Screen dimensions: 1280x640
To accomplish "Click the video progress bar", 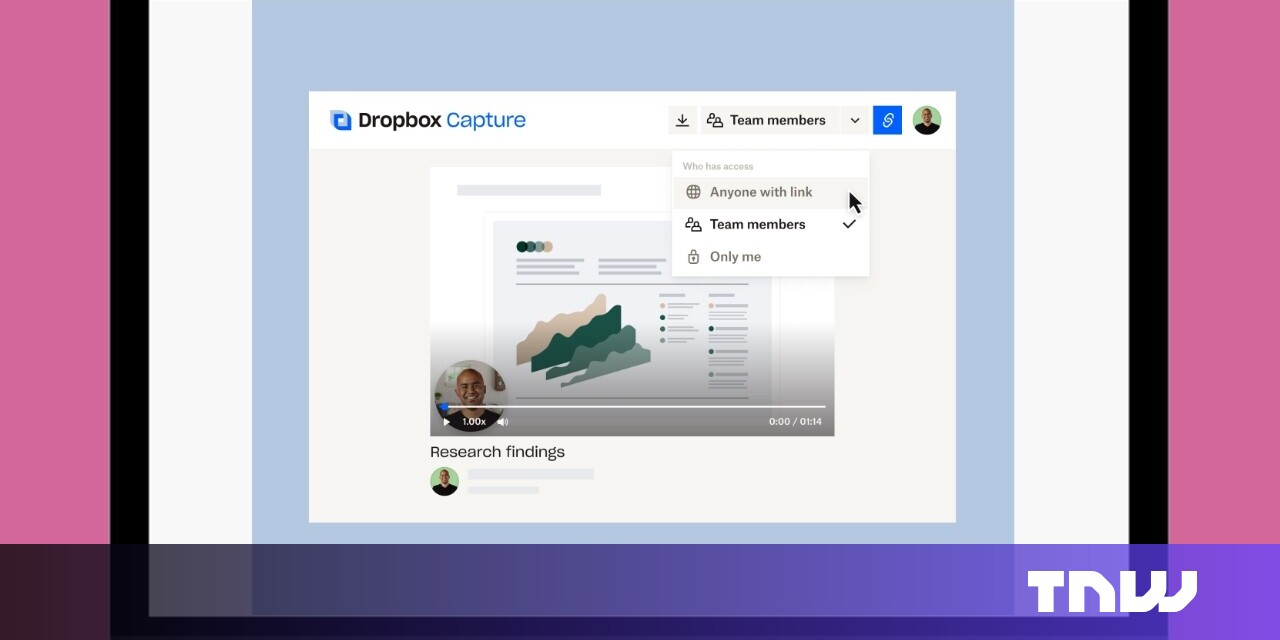I will click(632, 407).
